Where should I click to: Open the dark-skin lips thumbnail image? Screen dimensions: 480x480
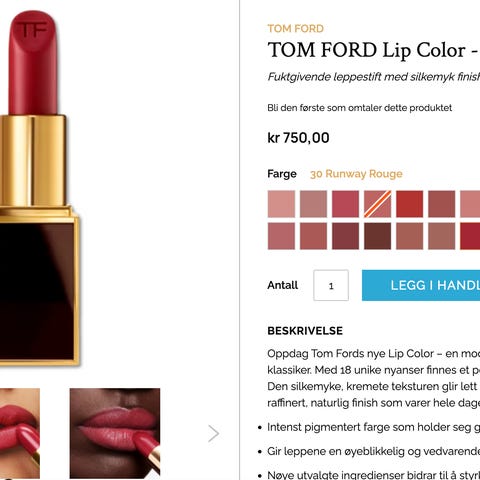point(115,433)
